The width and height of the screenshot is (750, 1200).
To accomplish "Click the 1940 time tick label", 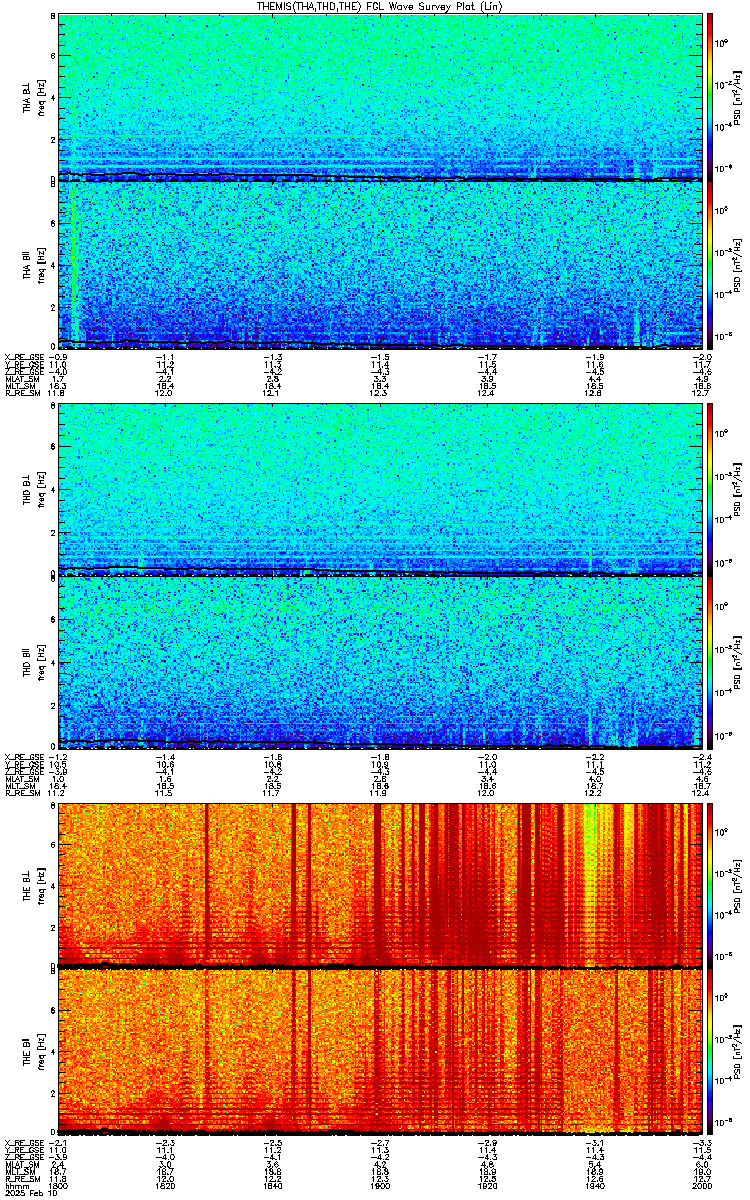I will click(593, 1186).
